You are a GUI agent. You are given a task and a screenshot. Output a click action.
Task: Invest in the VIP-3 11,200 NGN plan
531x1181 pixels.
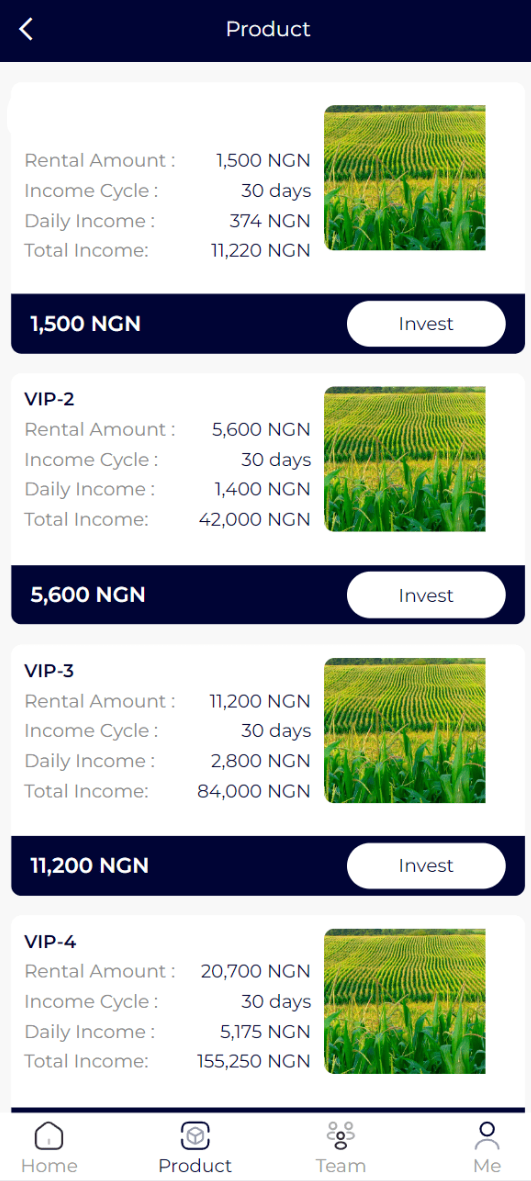(426, 865)
